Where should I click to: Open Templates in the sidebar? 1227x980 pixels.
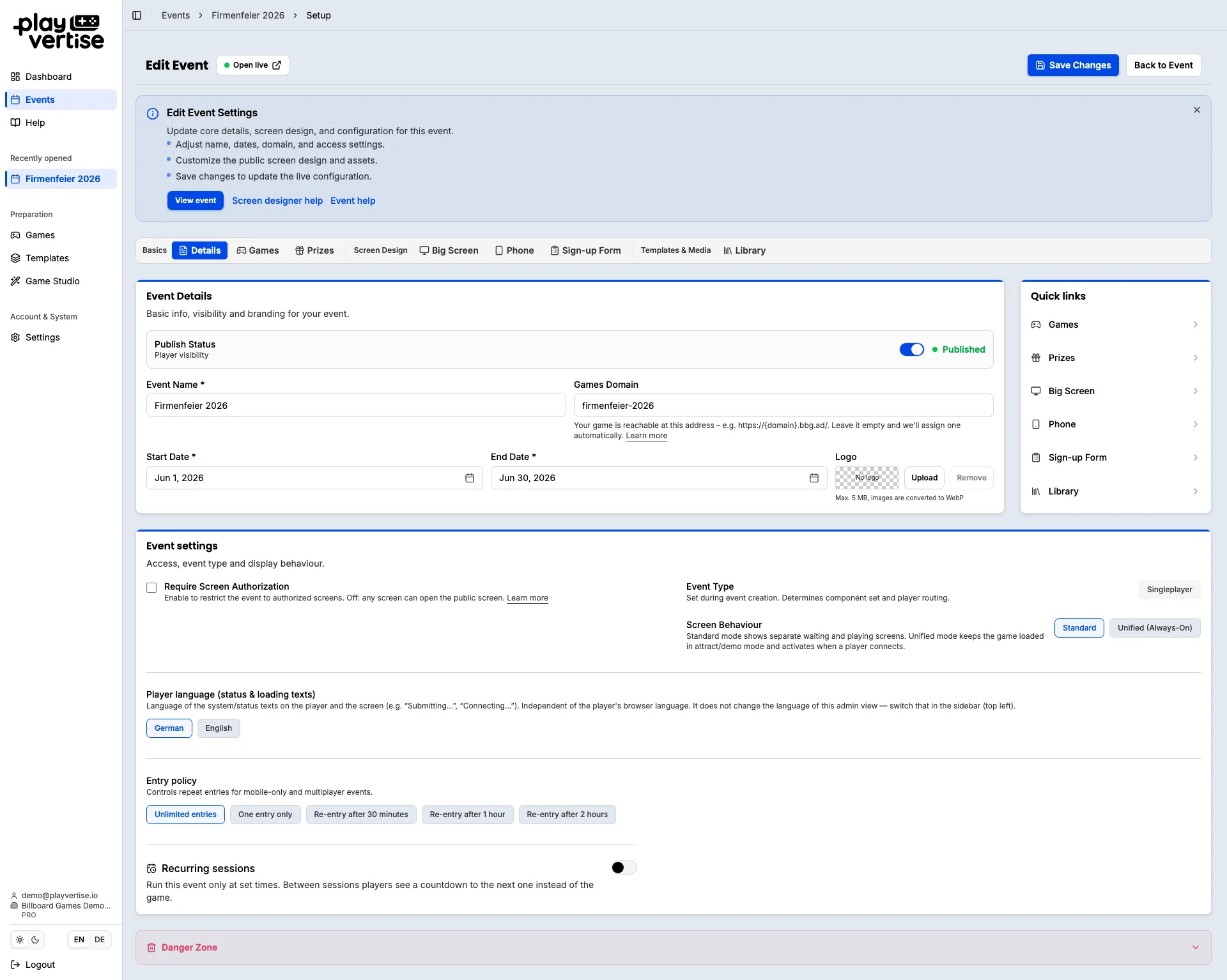coord(61,258)
